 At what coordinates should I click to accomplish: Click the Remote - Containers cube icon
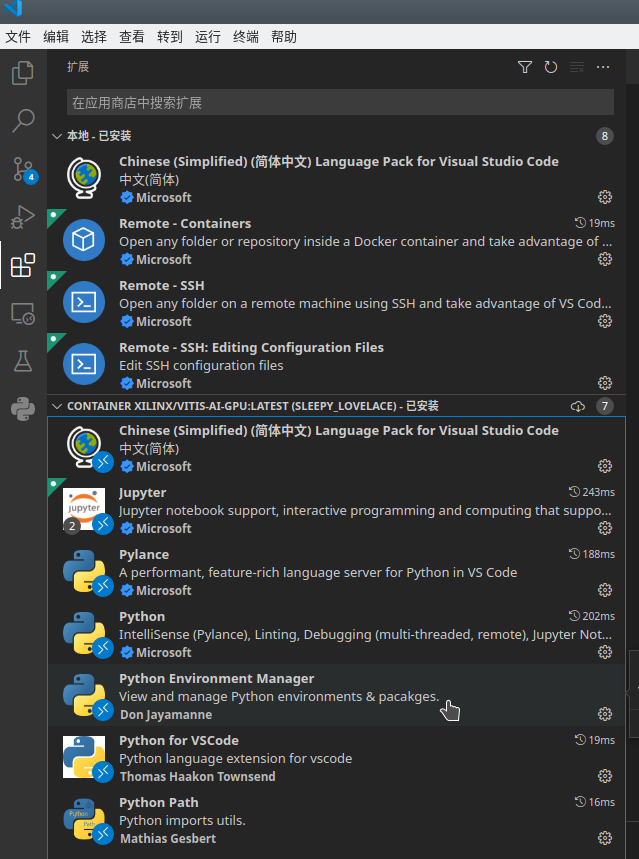pos(84,240)
